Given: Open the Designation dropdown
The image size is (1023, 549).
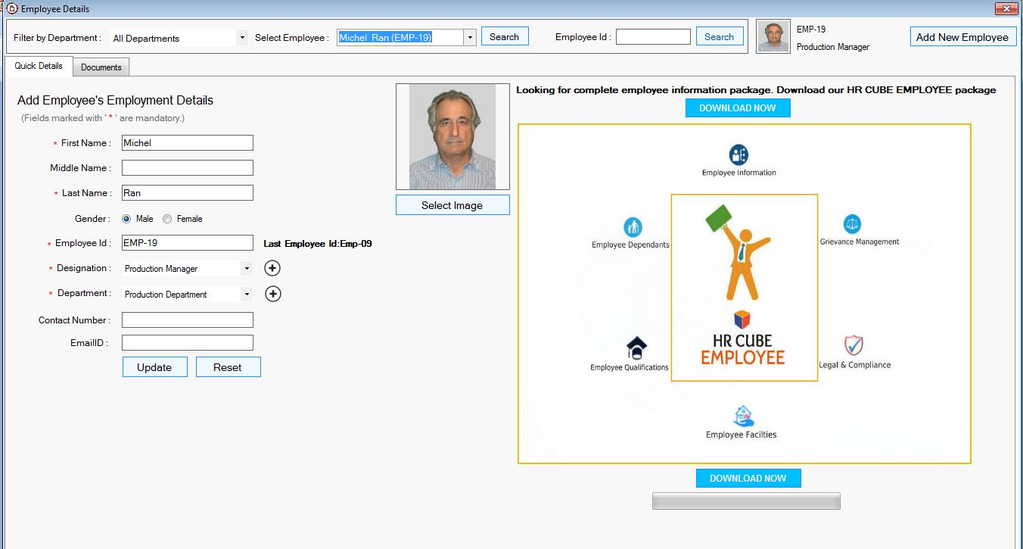Looking at the screenshot, I should [x=246, y=268].
